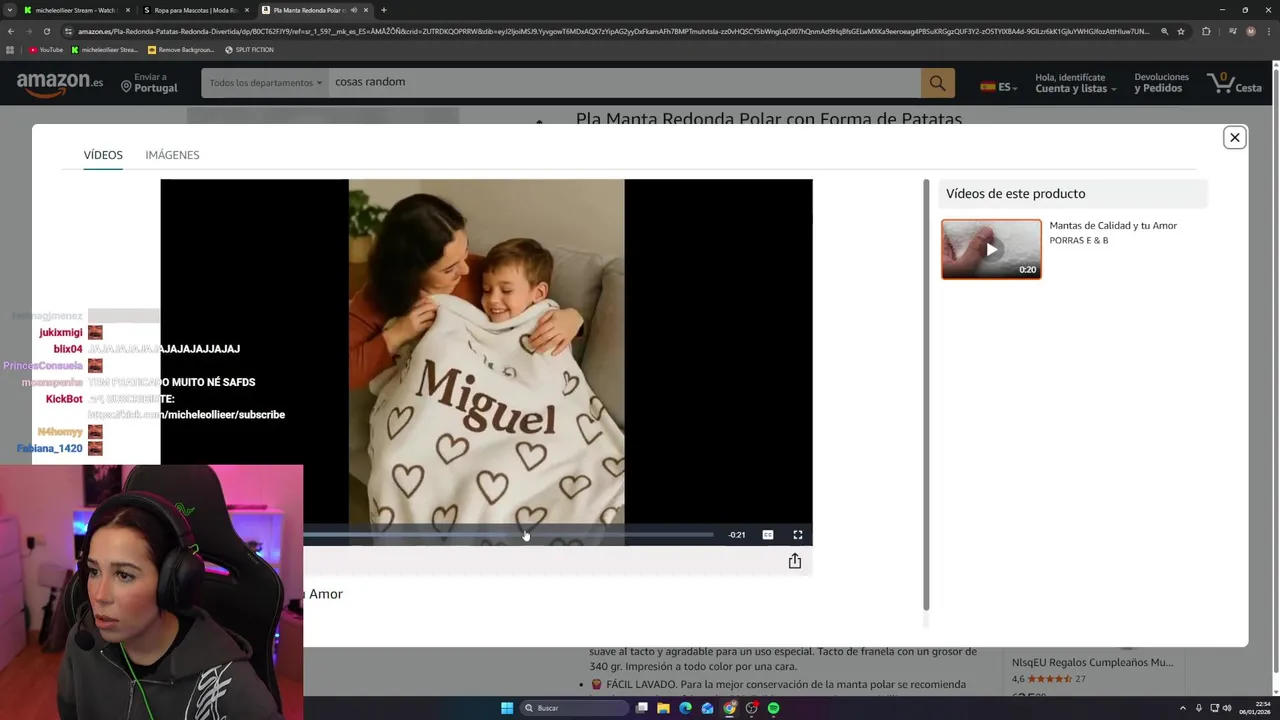Viewport: 1280px width, 720px height.
Task: Click the video title Mantas de Calidad y tu Amor
Action: click(1113, 226)
